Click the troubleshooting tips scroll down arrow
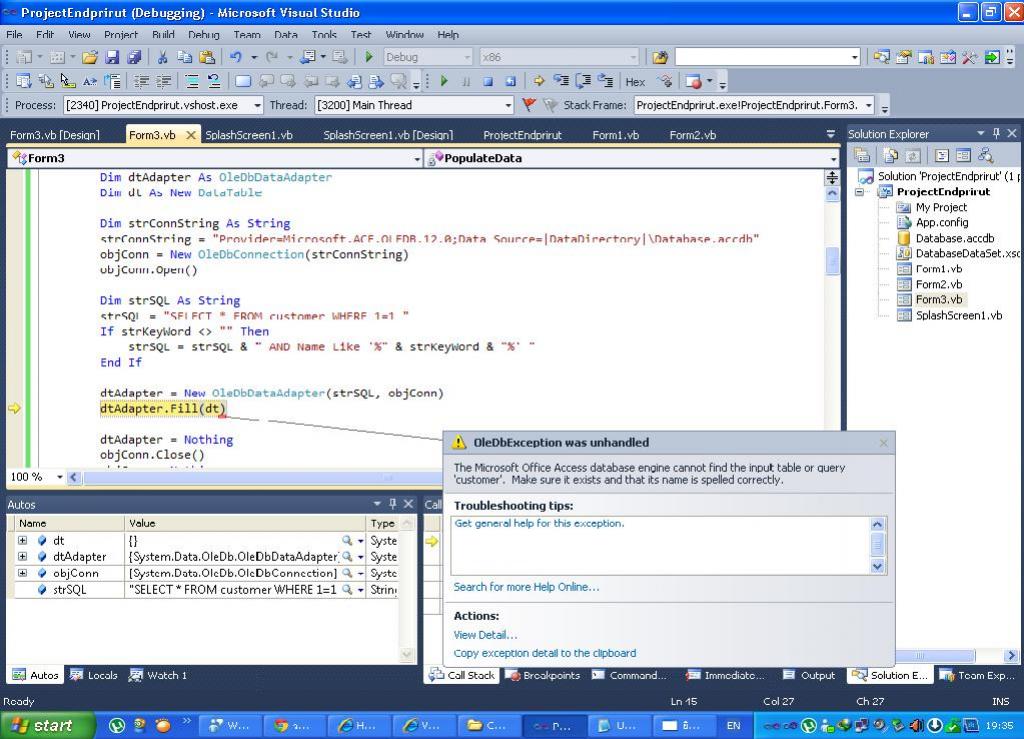Image resolution: width=1024 pixels, height=739 pixels. click(877, 566)
